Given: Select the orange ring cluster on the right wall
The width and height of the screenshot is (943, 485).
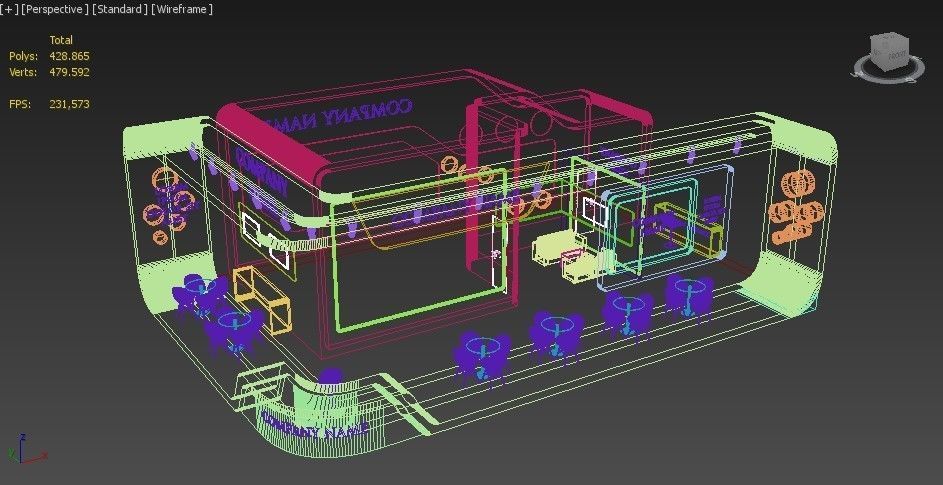Looking at the screenshot, I should tap(796, 208).
